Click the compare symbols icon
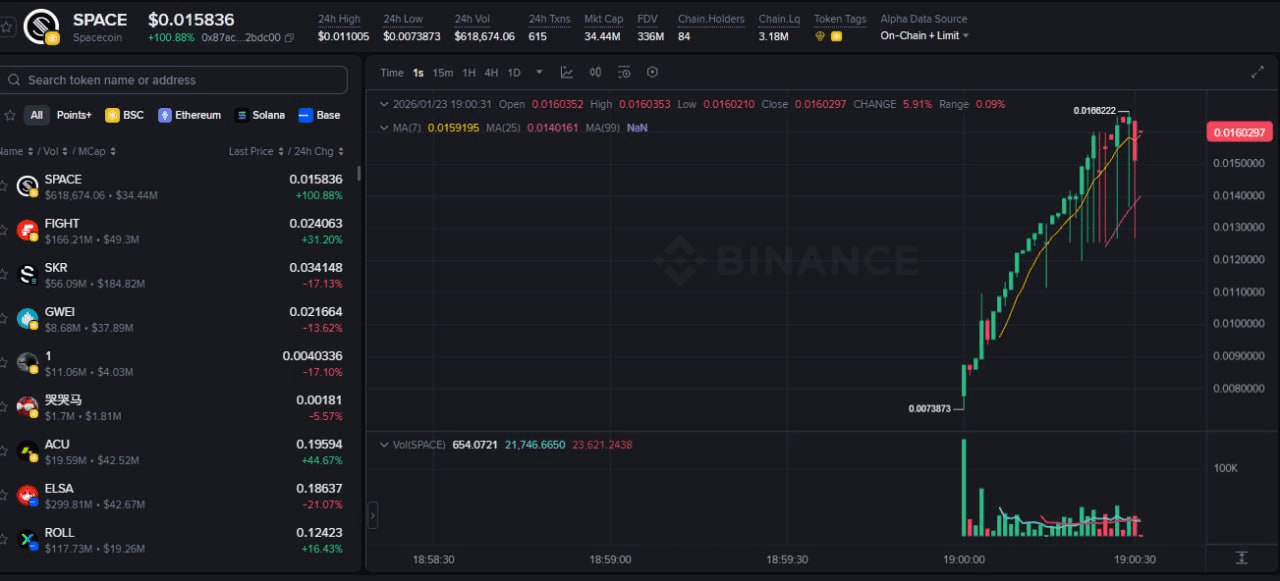This screenshot has width=1280, height=581. click(x=595, y=71)
